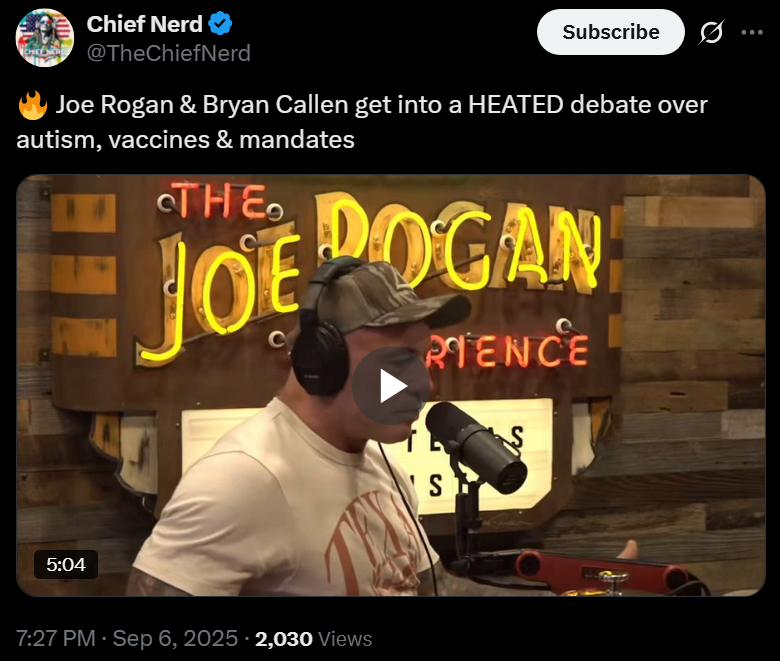The height and width of the screenshot is (661, 780).
Task: Click the play button on the video
Action: click(x=391, y=385)
